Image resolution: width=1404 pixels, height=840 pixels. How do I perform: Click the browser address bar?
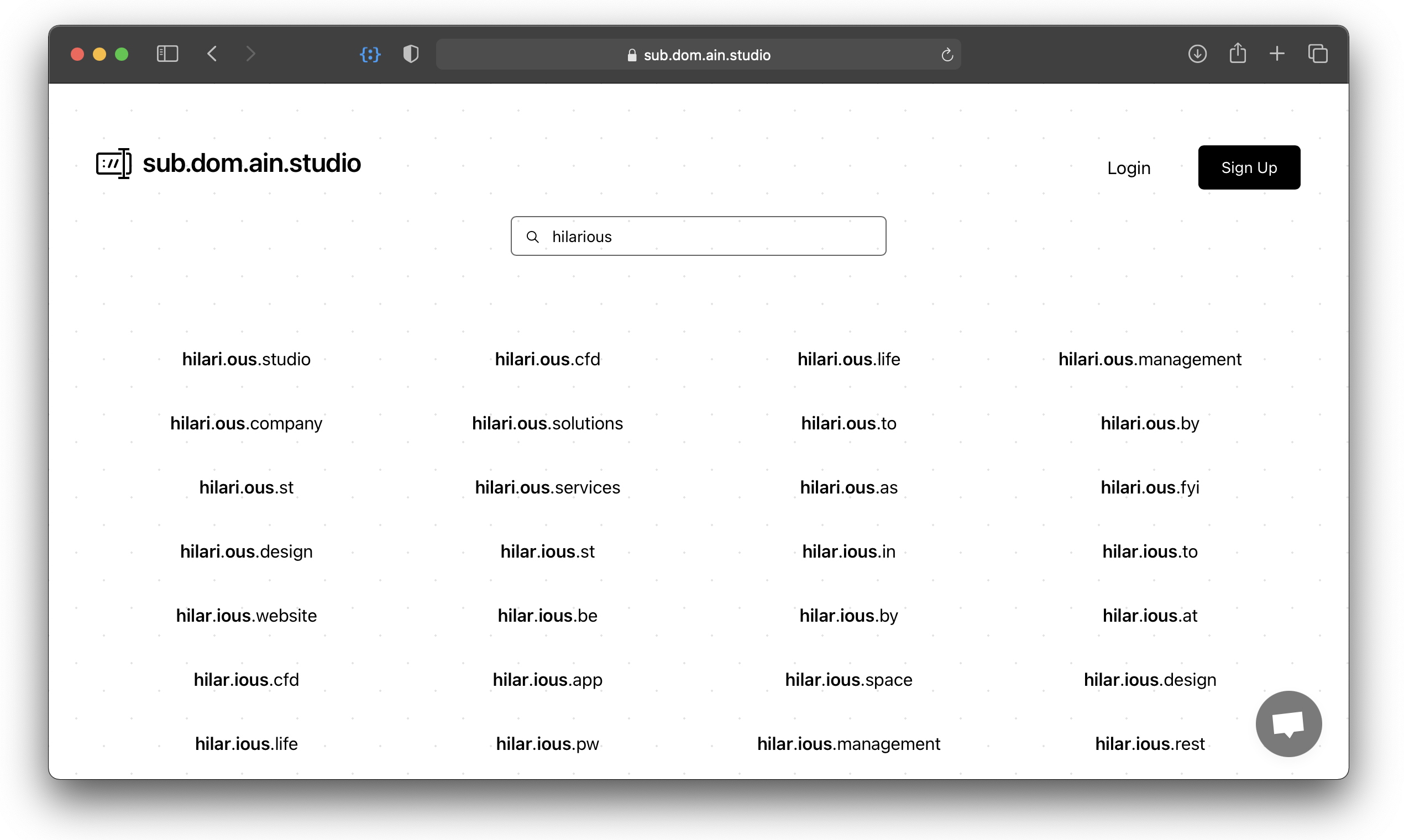[698, 55]
